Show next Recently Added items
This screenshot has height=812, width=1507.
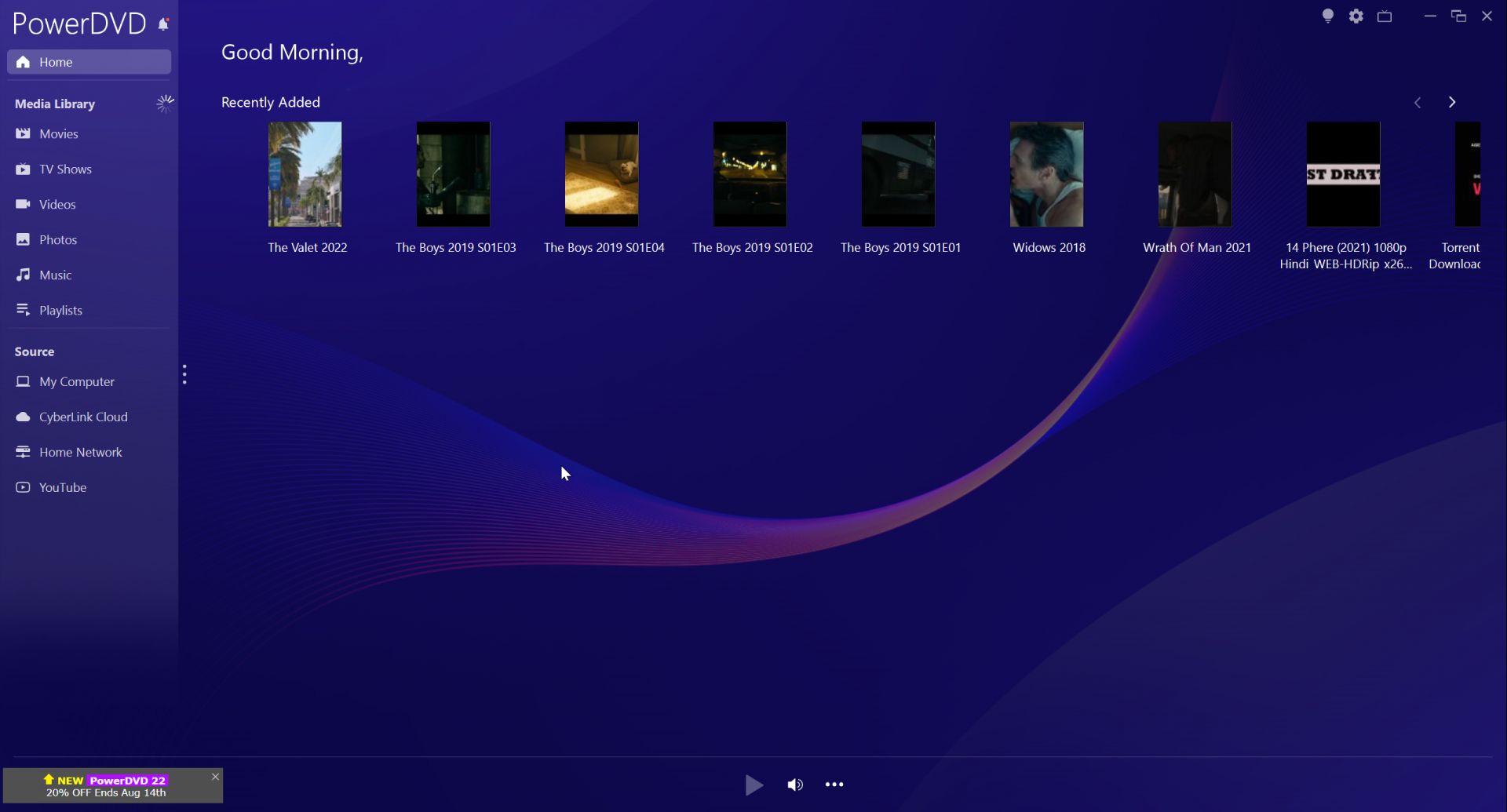click(x=1452, y=103)
